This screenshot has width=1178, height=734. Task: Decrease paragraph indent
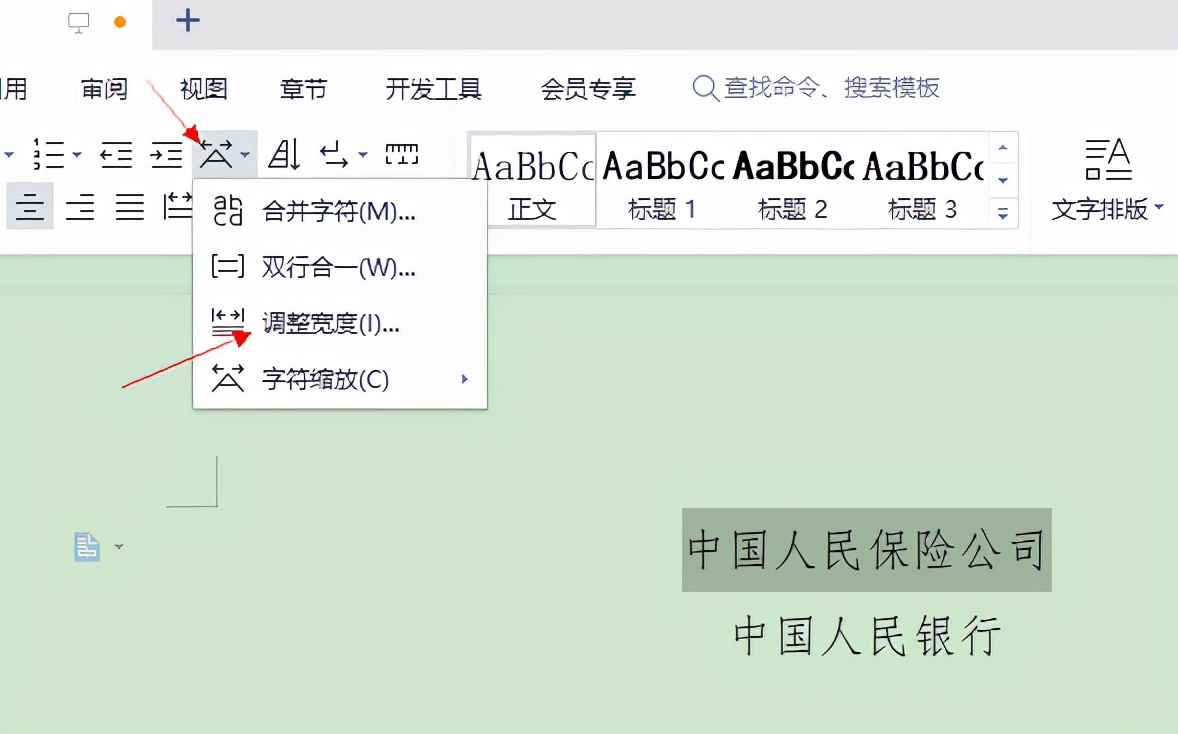click(116, 155)
